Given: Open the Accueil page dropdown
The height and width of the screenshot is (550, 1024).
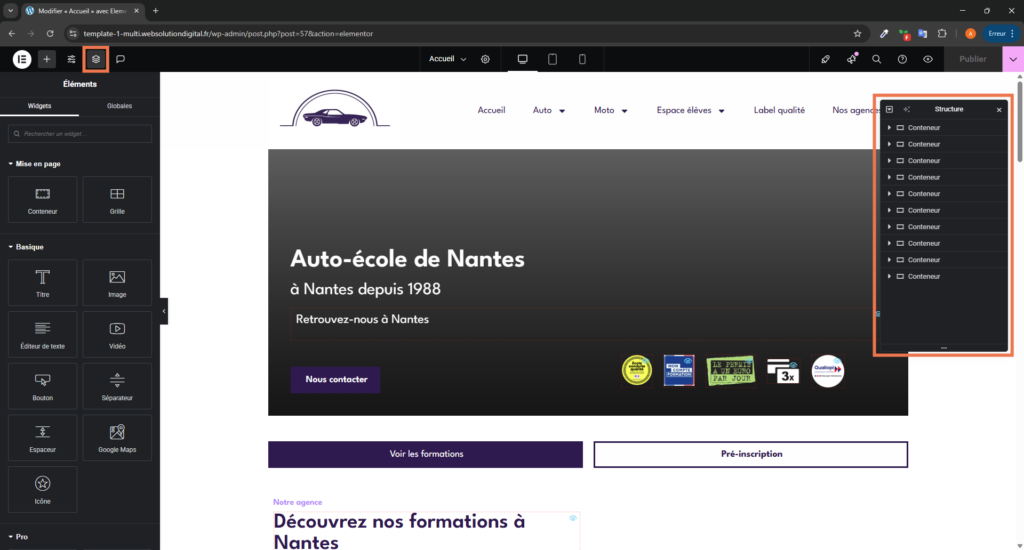Looking at the screenshot, I should point(448,59).
